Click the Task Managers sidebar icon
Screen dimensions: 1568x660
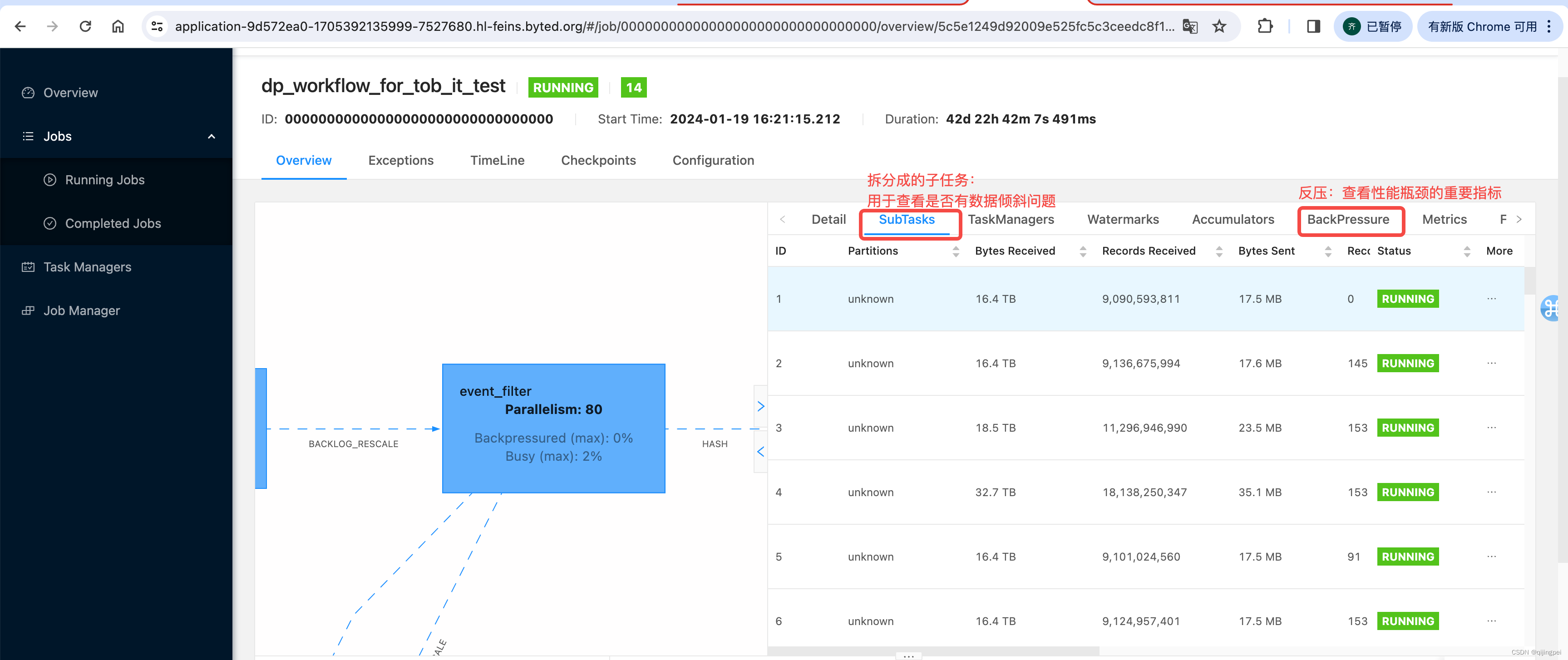[x=29, y=266]
